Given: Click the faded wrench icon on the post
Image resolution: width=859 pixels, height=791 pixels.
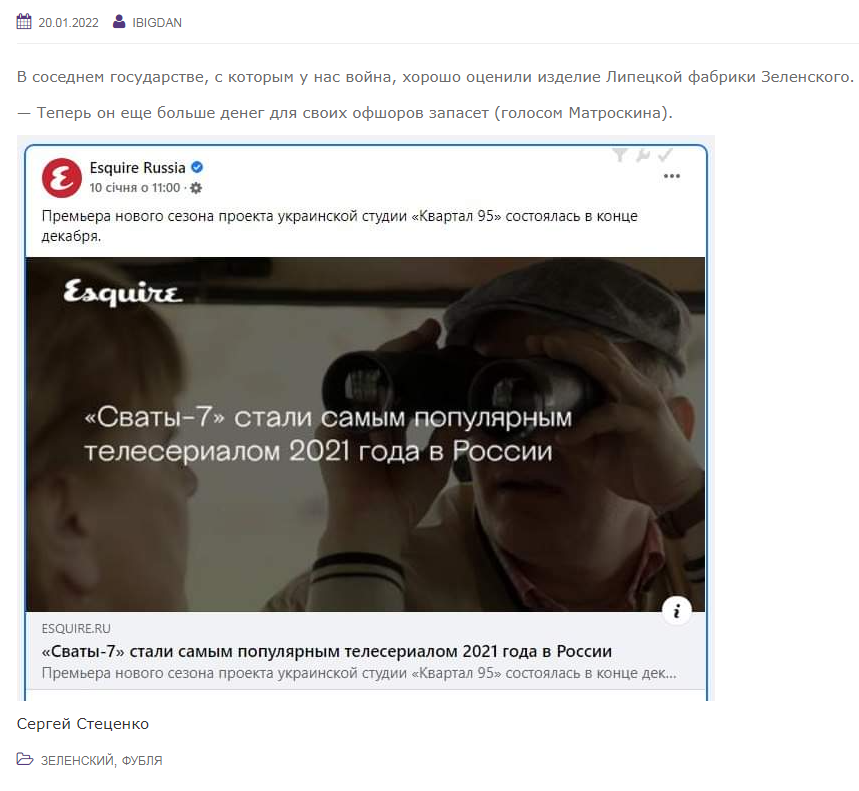Looking at the screenshot, I should point(643,156).
